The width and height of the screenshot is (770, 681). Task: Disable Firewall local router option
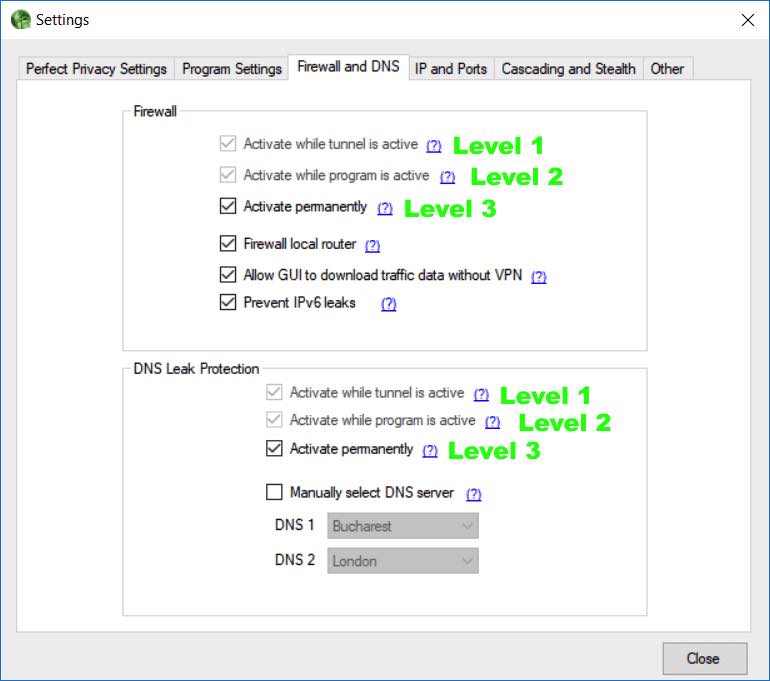228,244
